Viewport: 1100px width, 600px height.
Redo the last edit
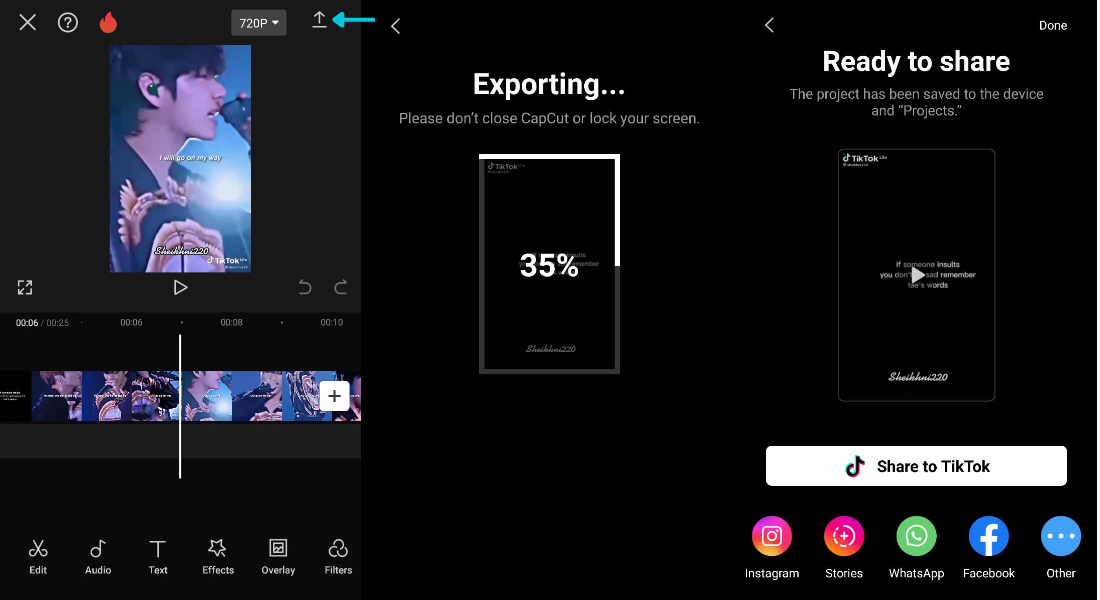(x=341, y=287)
